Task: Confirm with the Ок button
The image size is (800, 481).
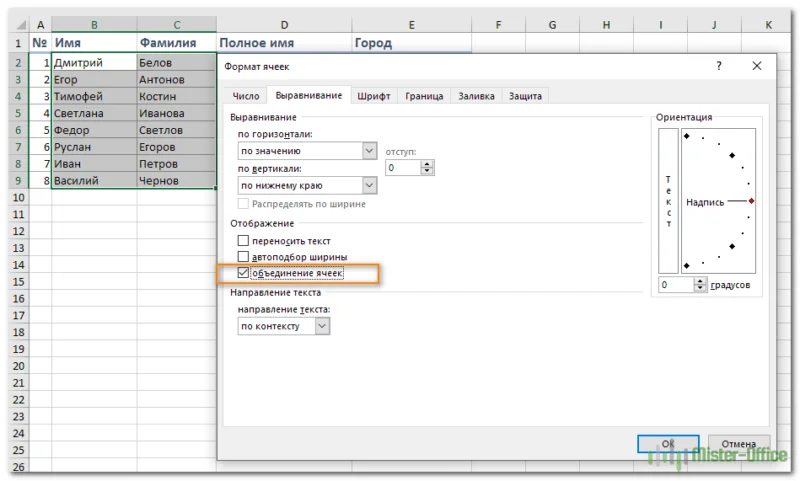Action: tap(668, 443)
